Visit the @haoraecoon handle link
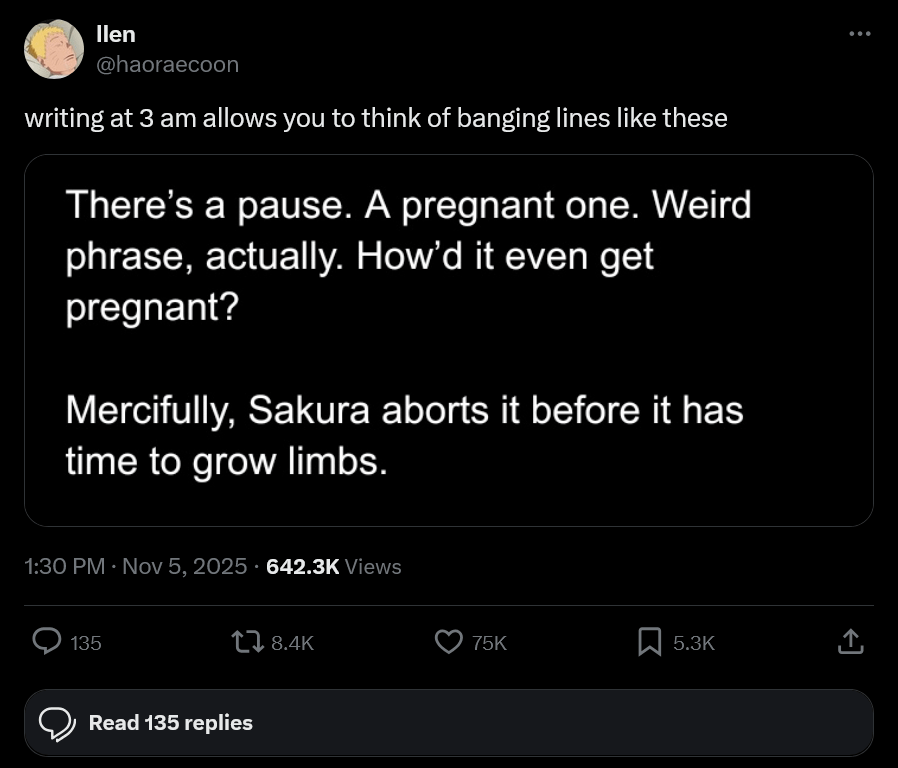 coord(166,64)
